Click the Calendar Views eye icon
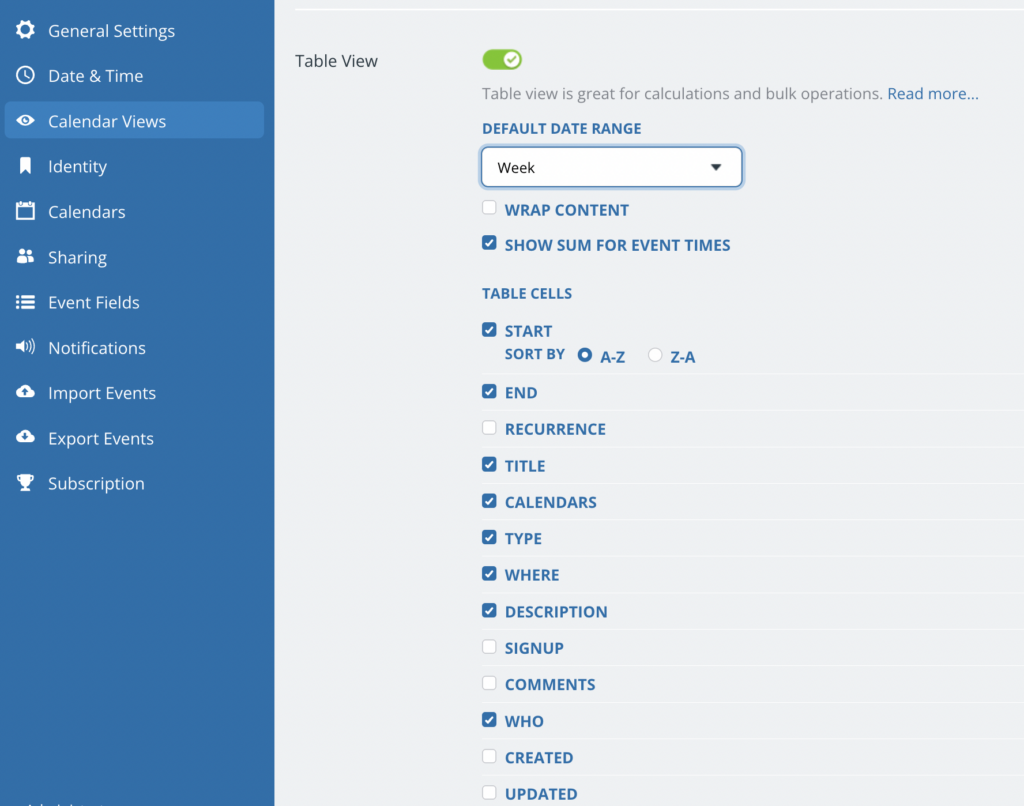This screenshot has width=1024, height=806. click(25, 120)
